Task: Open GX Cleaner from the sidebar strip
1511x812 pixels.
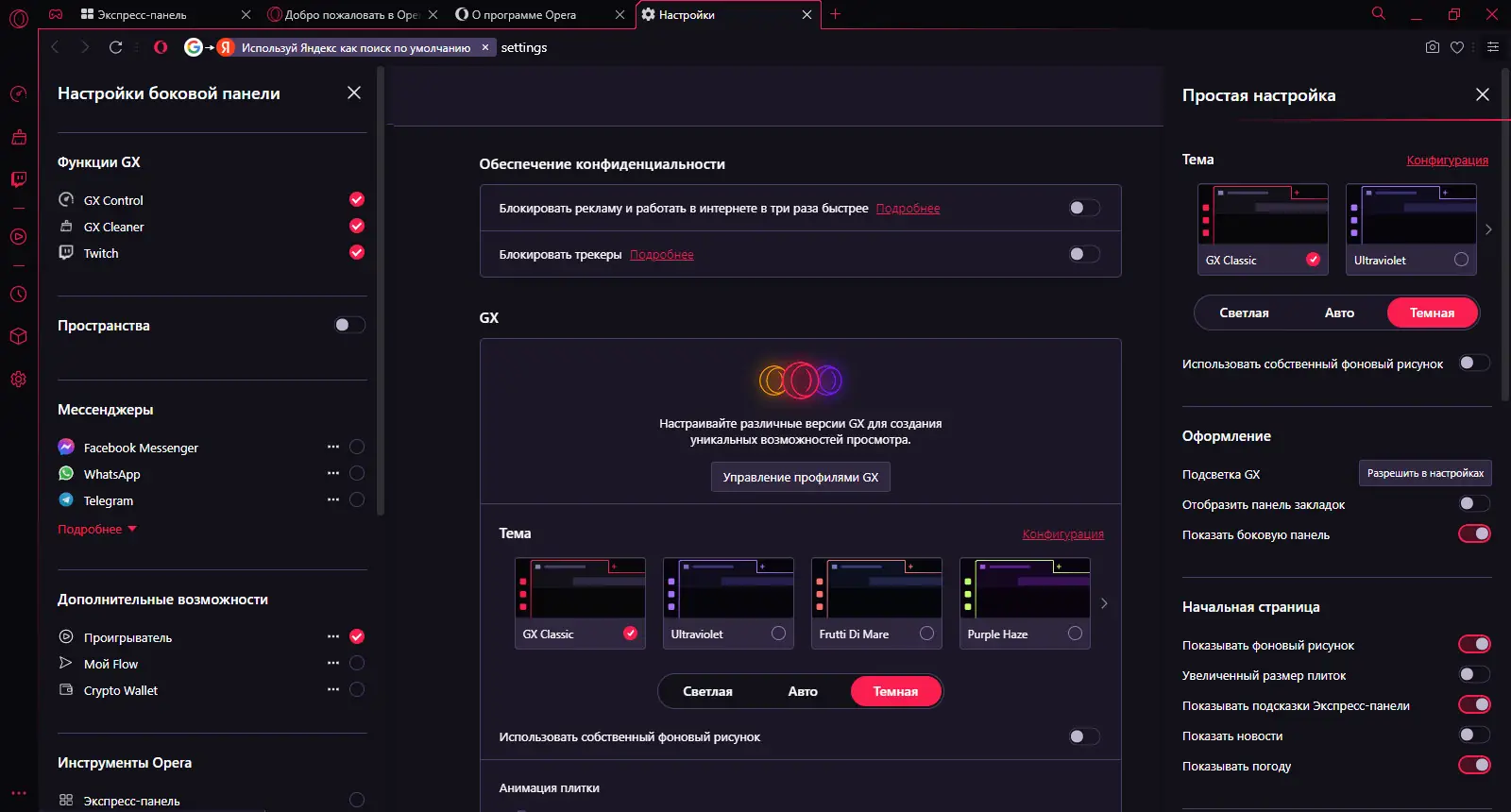Action: click(18, 137)
